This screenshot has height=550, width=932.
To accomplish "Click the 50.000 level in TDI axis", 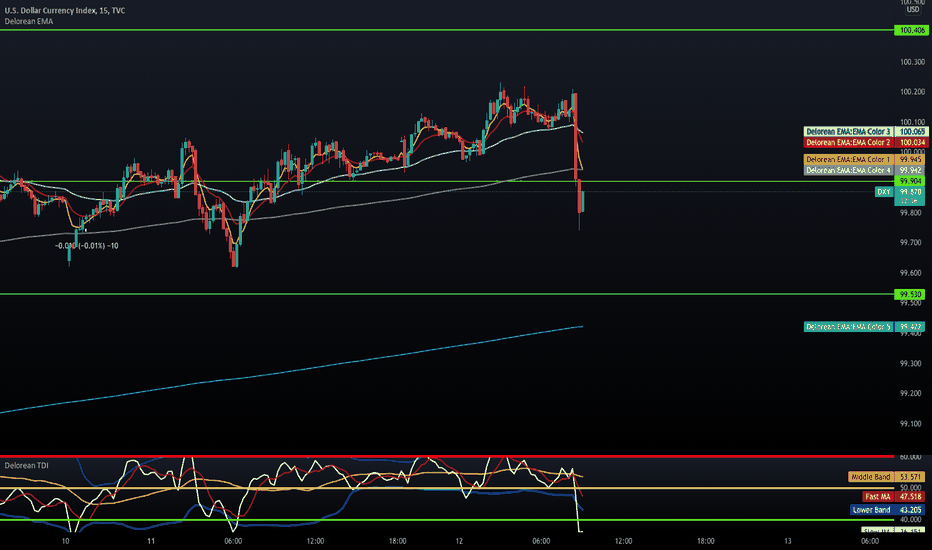I will point(911,488).
